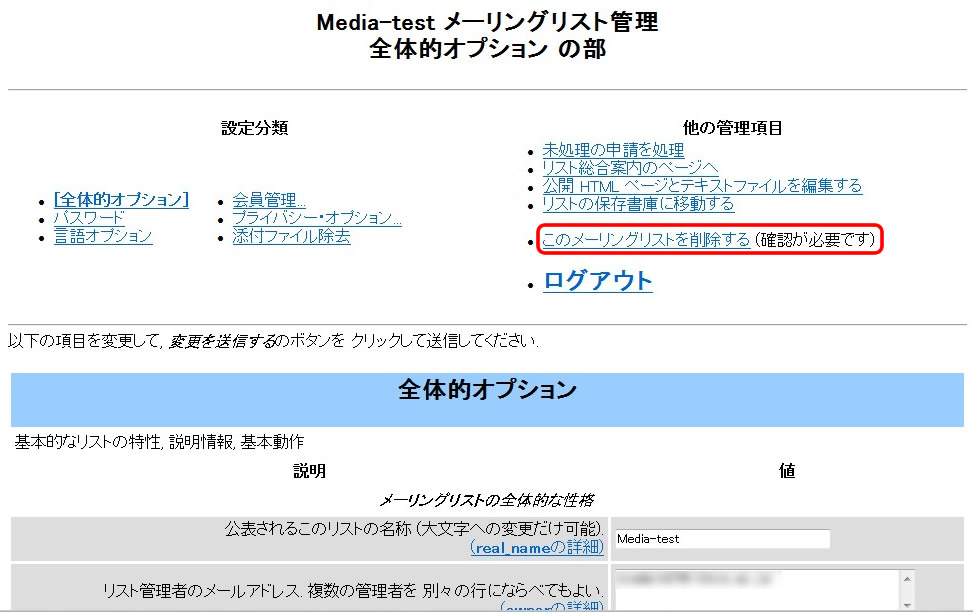Click the 他の管理項目 heading
Screen dimensions: 973x612
pyautogui.click(x=732, y=128)
